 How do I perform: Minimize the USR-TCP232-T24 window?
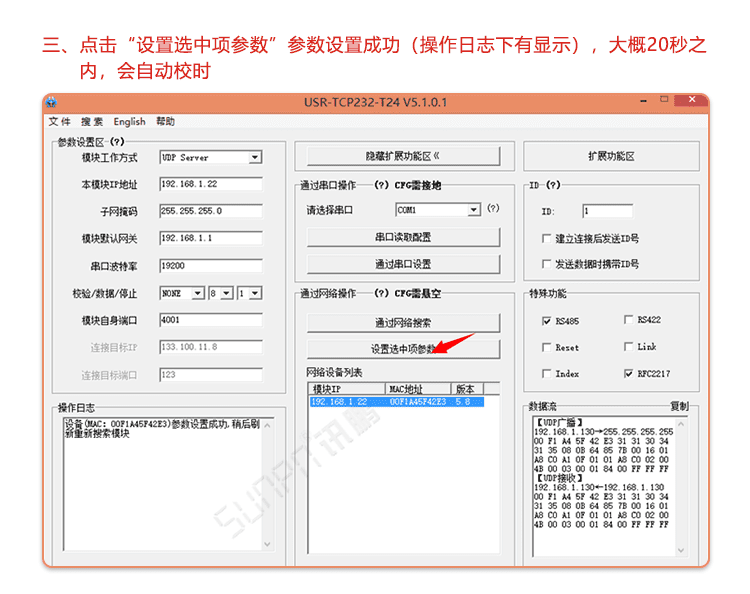pos(643,100)
